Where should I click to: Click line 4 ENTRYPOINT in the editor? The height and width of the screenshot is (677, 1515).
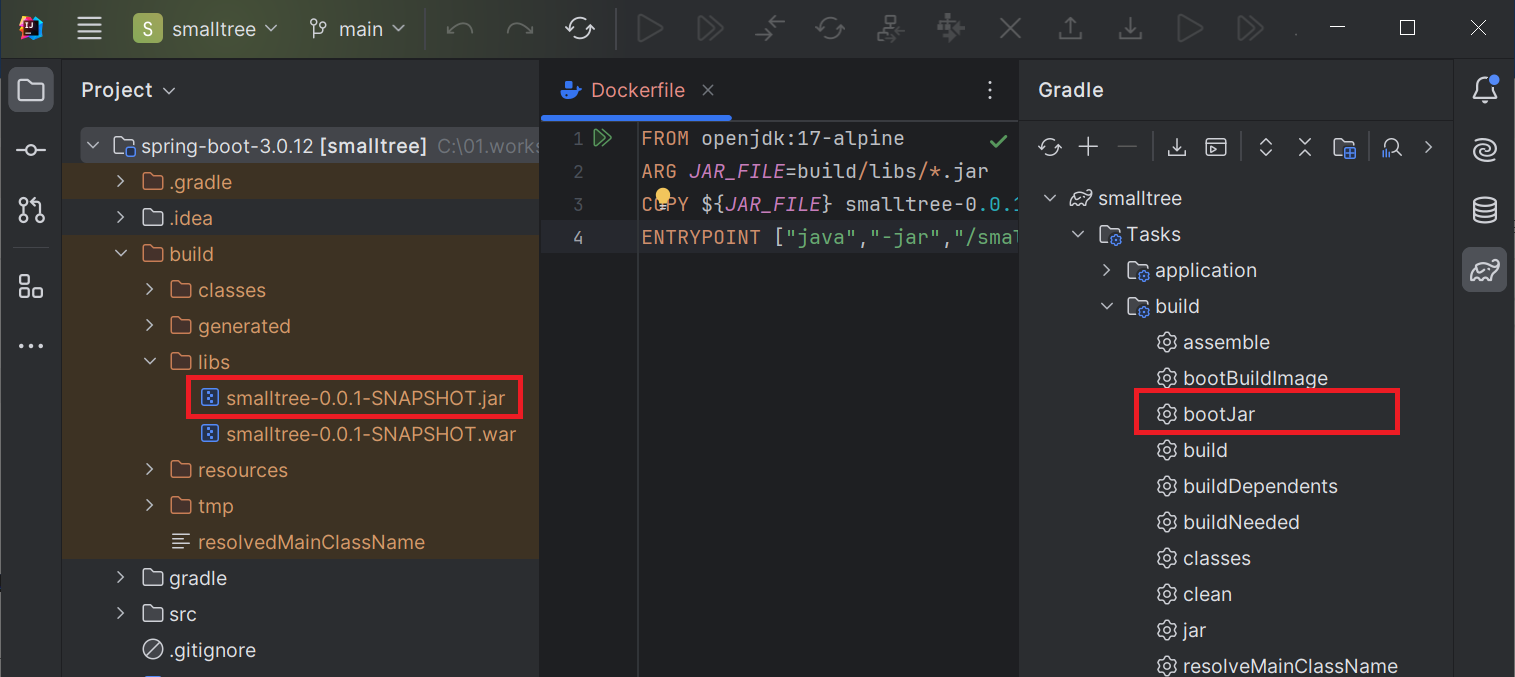(829, 237)
